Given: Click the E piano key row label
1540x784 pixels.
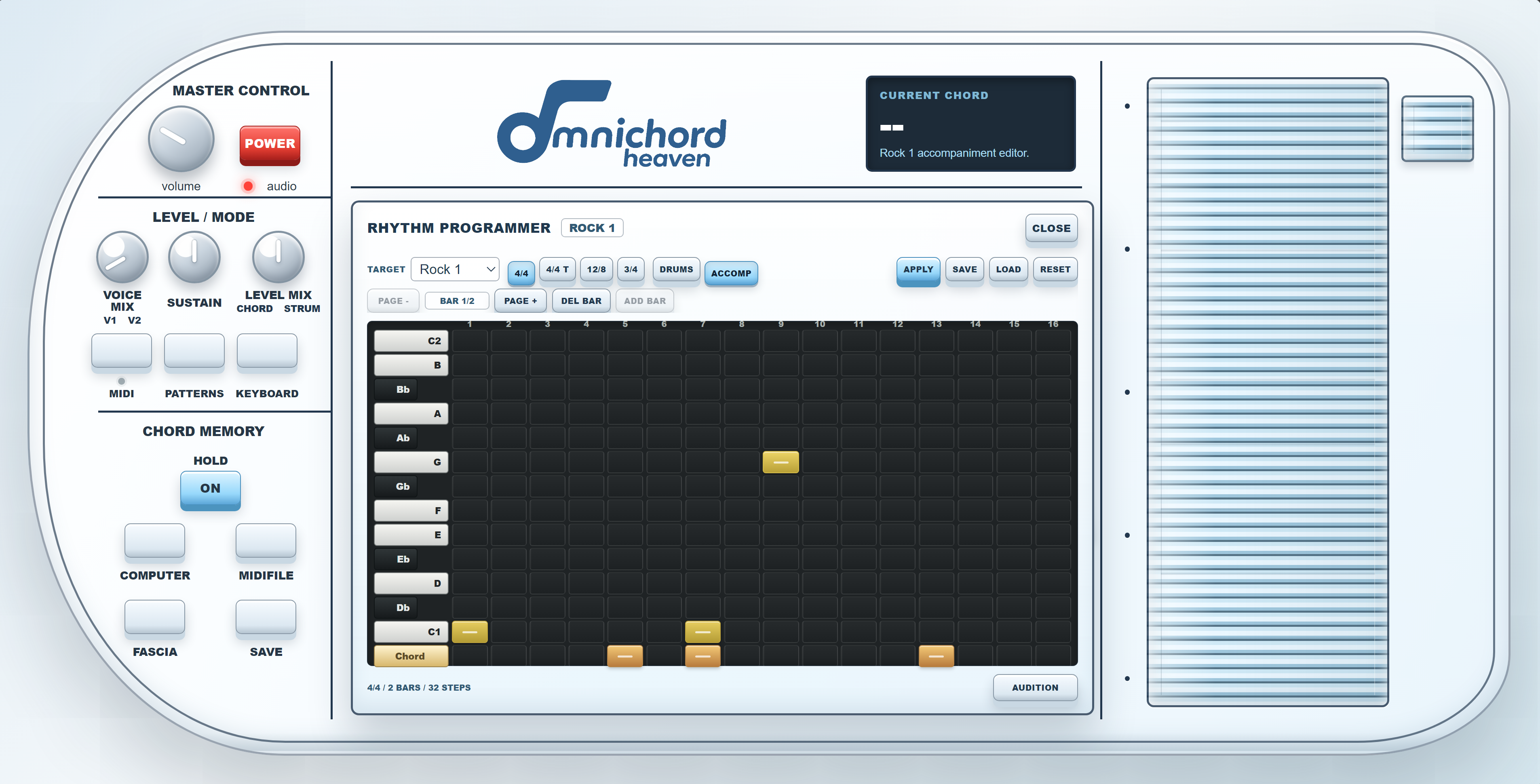Looking at the screenshot, I should point(411,535).
